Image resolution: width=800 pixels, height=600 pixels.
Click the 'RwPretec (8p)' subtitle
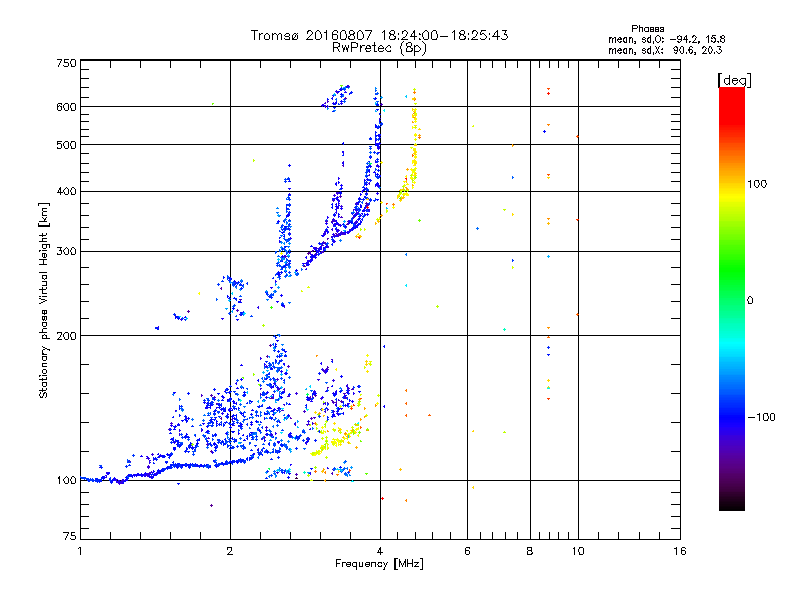point(379,48)
